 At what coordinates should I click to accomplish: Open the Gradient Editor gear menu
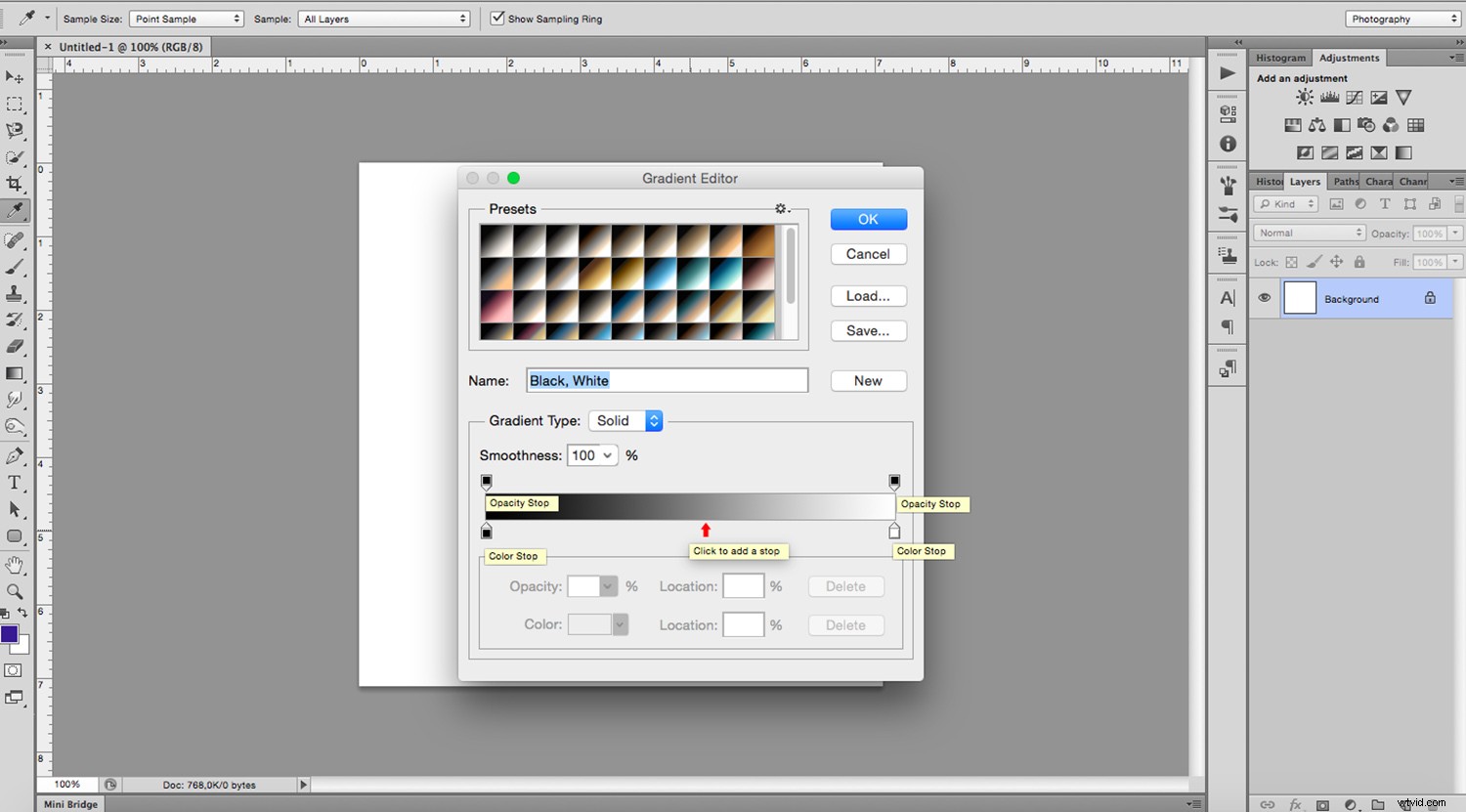point(781,208)
